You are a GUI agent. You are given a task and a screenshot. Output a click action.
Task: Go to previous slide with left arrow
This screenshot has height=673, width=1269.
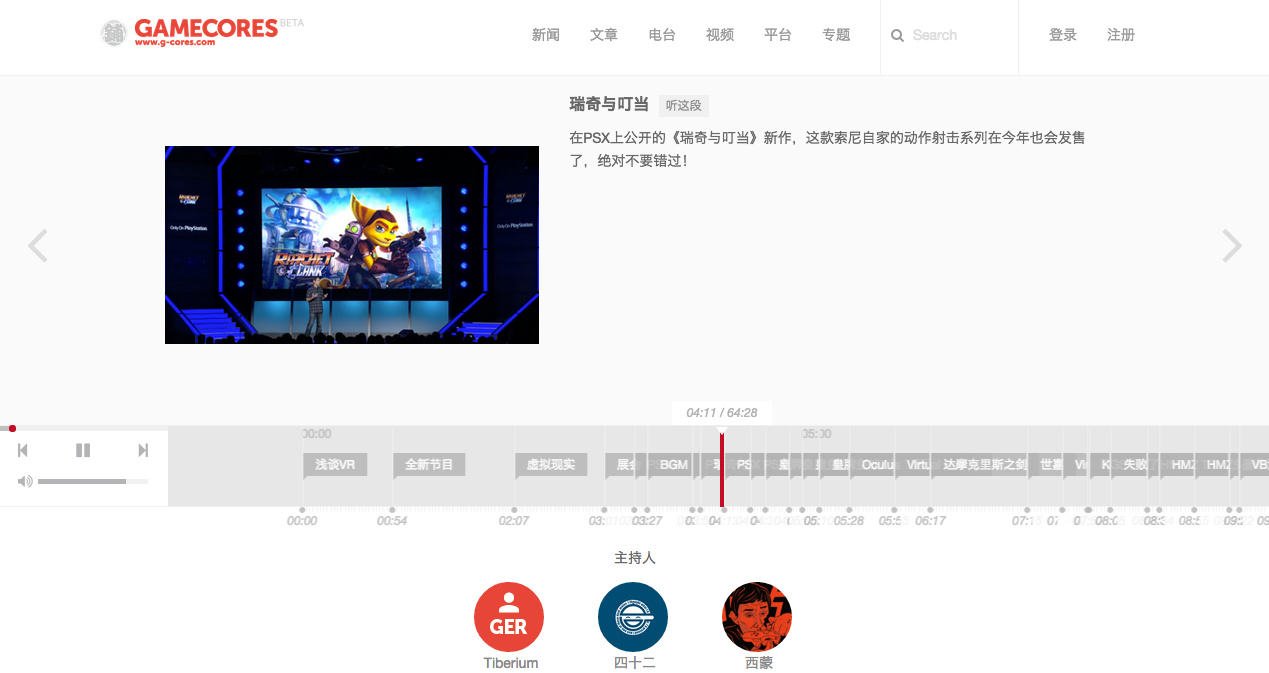pyautogui.click(x=37, y=245)
